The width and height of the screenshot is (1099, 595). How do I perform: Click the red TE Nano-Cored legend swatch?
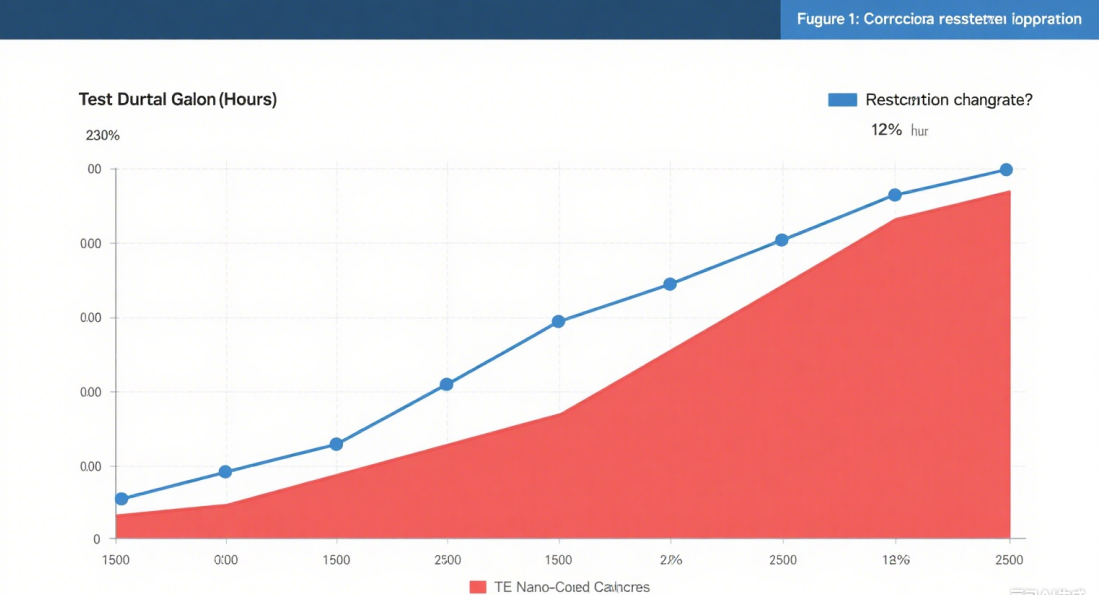pos(477,587)
